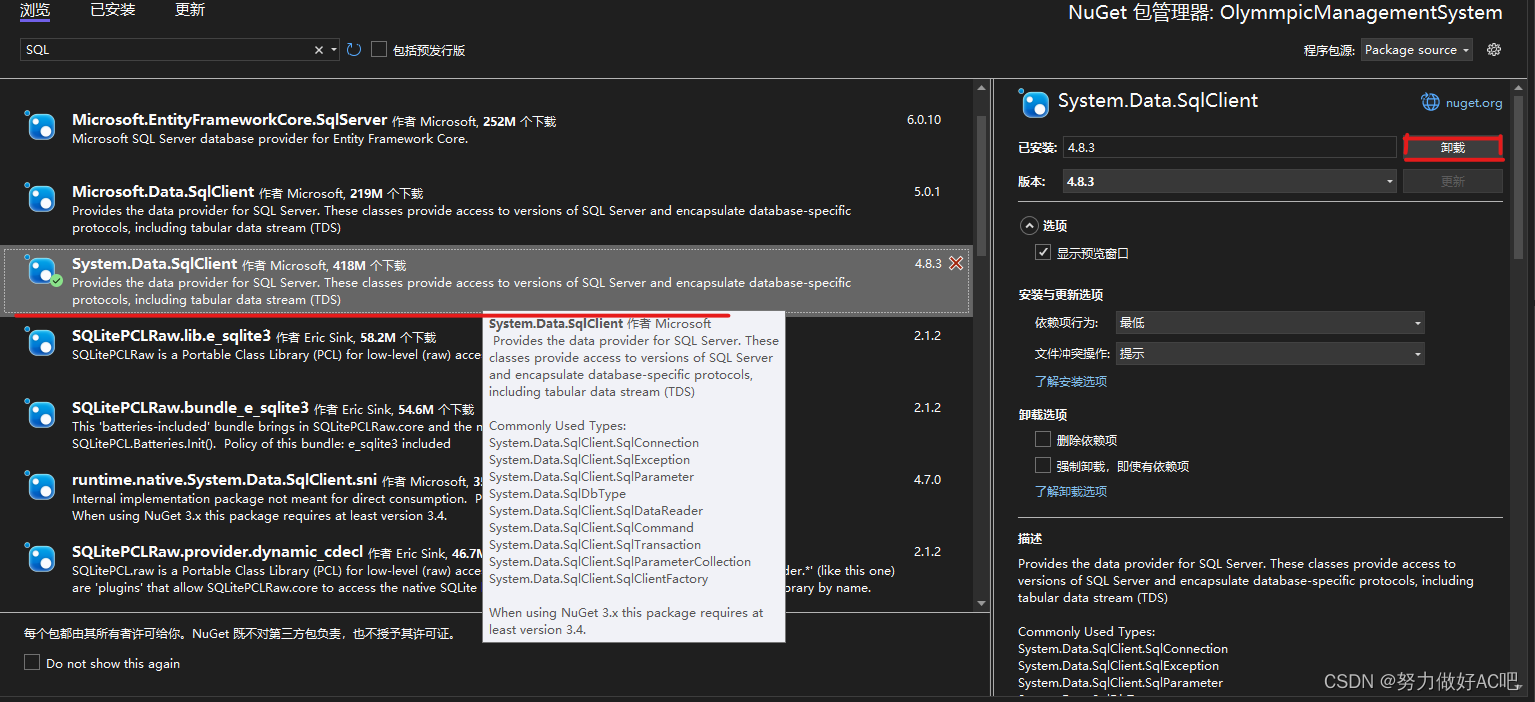
Task: Open the dependency behavior dropdown
Action: (1270, 323)
